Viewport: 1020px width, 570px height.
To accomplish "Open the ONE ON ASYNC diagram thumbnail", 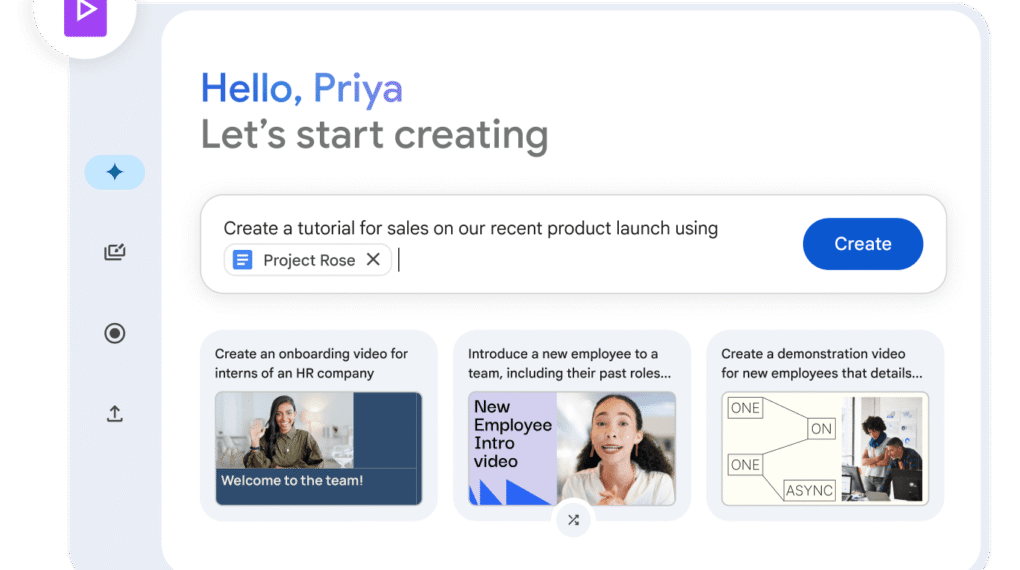I will (825, 448).
